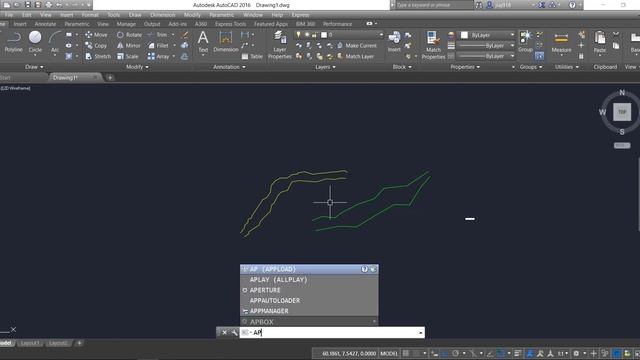Open the File menu
Image resolution: width=640 pixels, height=360 pixels.
[9, 15]
